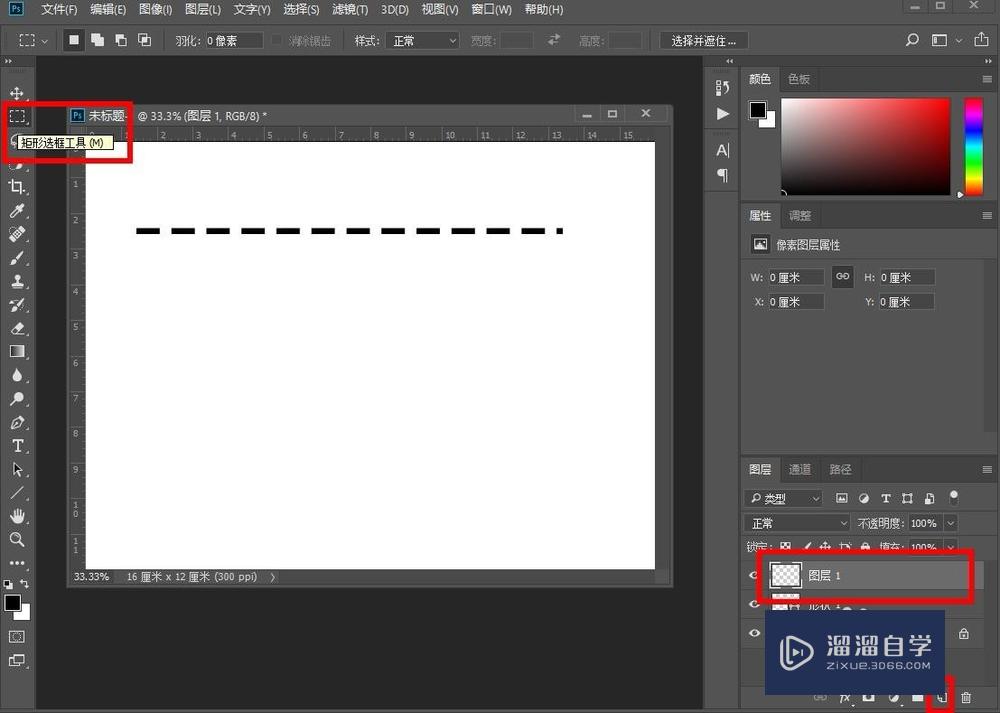Select the Dodge tool
Image resolution: width=1000 pixels, height=713 pixels.
point(17,399)
